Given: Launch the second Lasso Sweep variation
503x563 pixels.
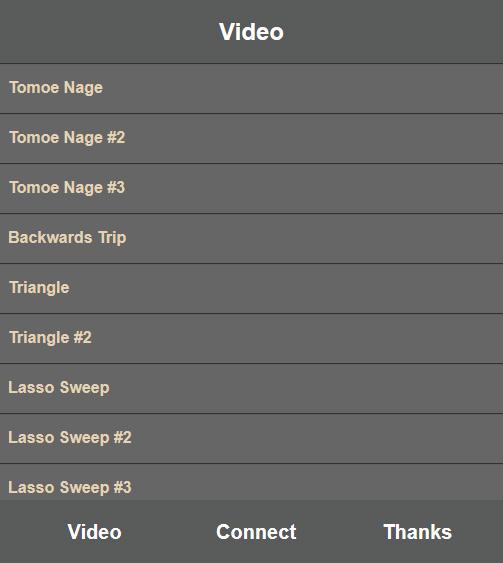Looking at the screenshot, I should (251, 438).
